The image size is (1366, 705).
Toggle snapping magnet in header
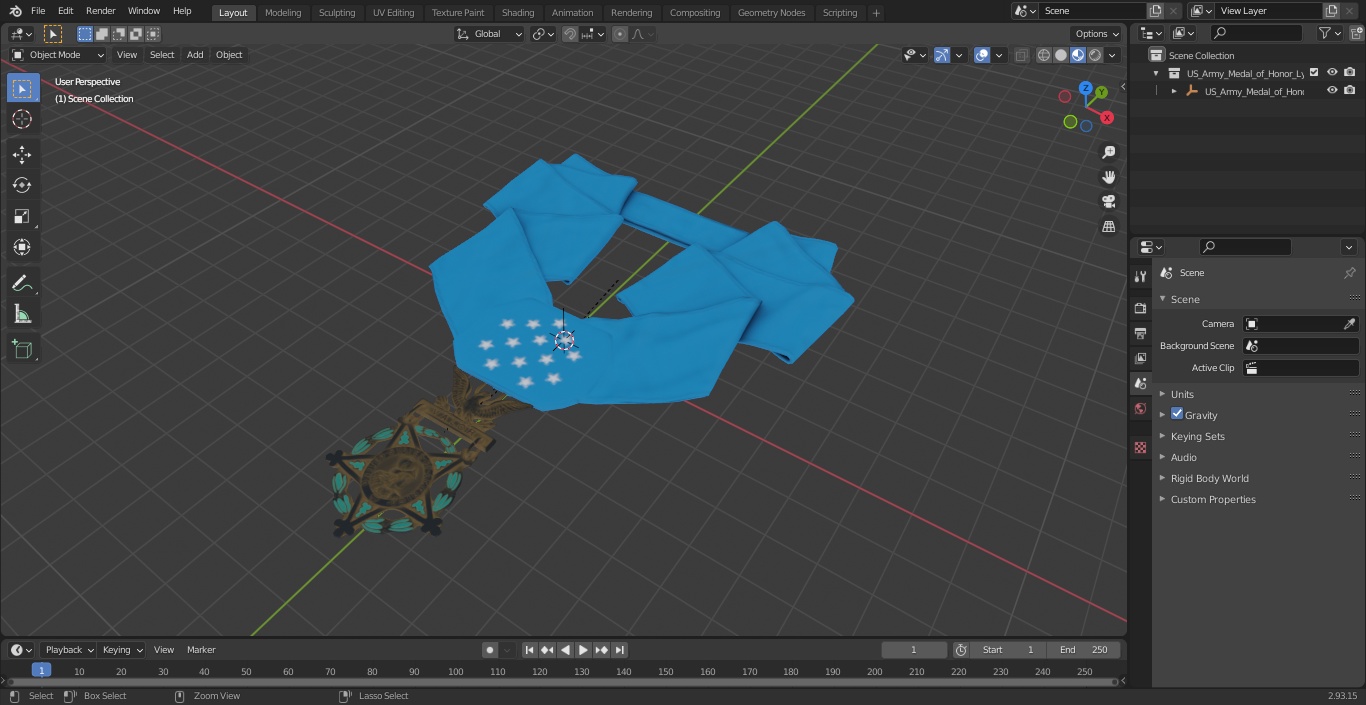click(x=570, y=34)
